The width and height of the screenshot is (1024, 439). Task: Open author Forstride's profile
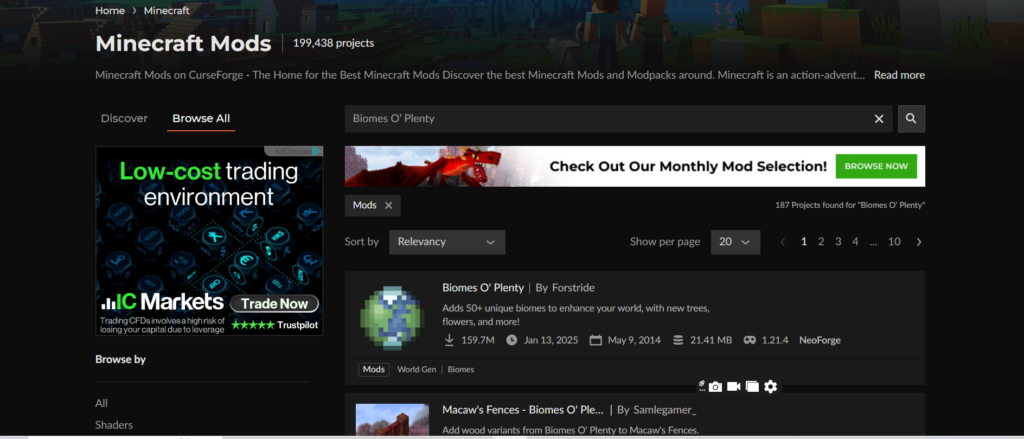click(x=573, y=287)
